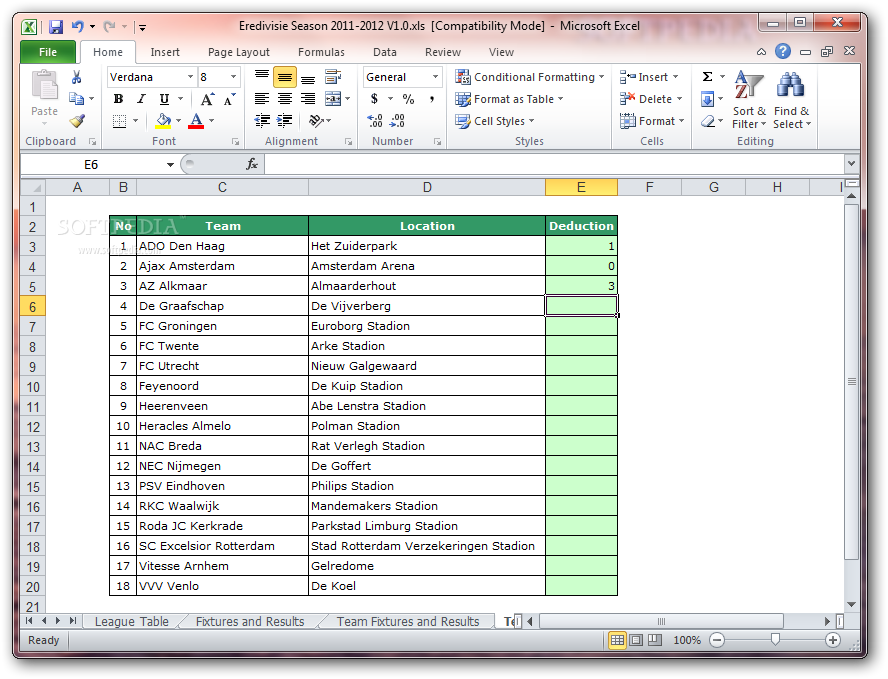
Task: Align text right
Action: (308, 99)
